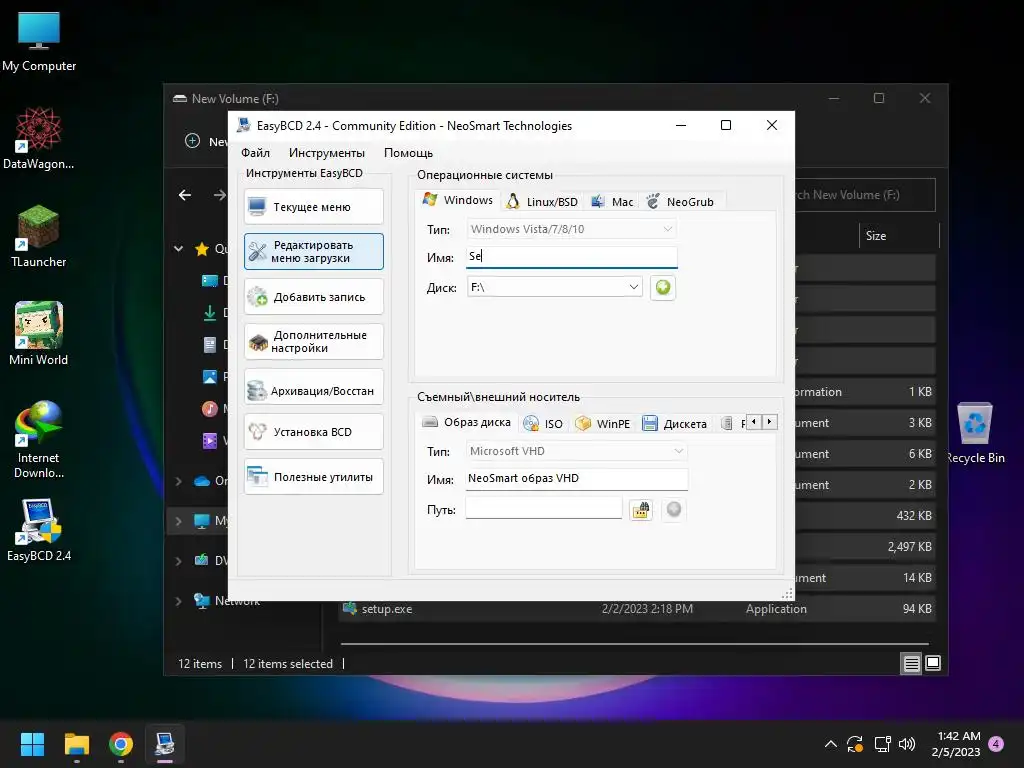Click the New button in explorer toolbar
This screenshot has height=768, width=1024.
point(206,141)
